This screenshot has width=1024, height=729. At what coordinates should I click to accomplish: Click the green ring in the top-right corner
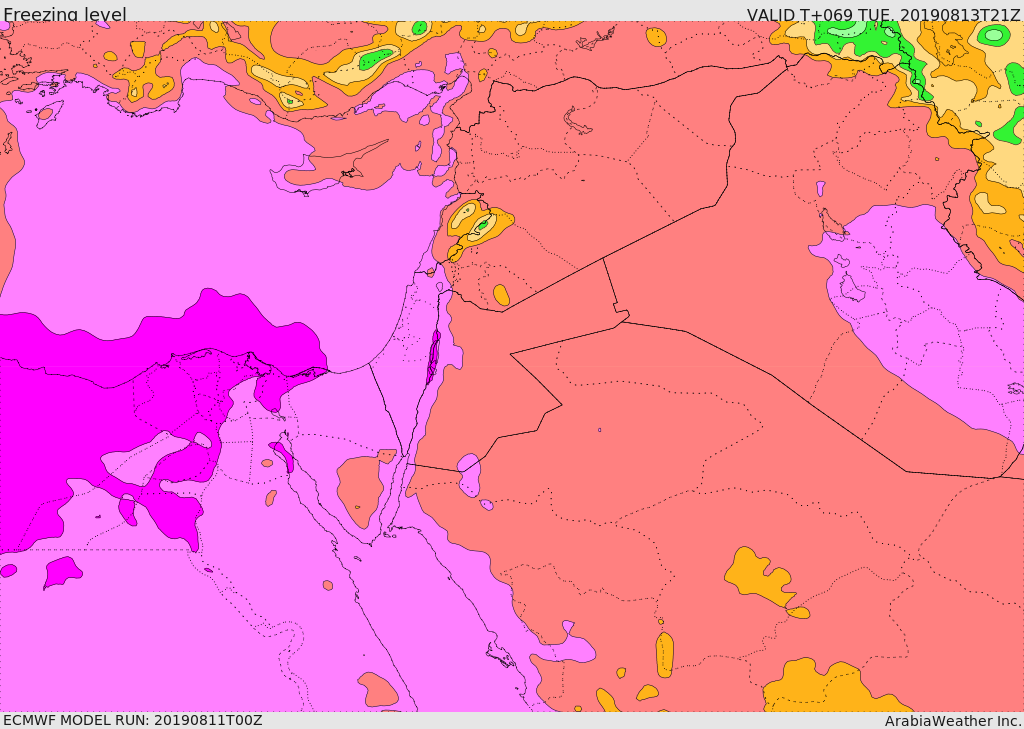[993, 35]
